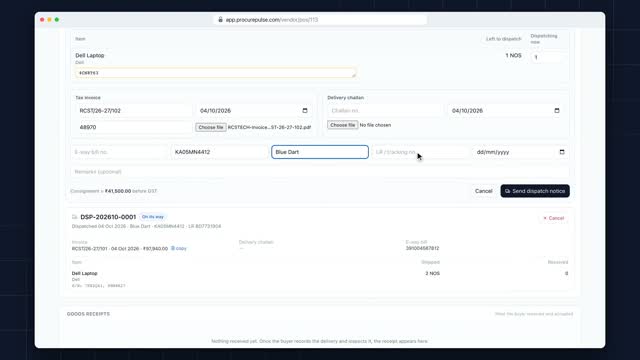Image resolution: width=640 pixels, height=360 pixels.
Task: Focus the Dispatching now quantity field
Action: (x=547, y=57)
